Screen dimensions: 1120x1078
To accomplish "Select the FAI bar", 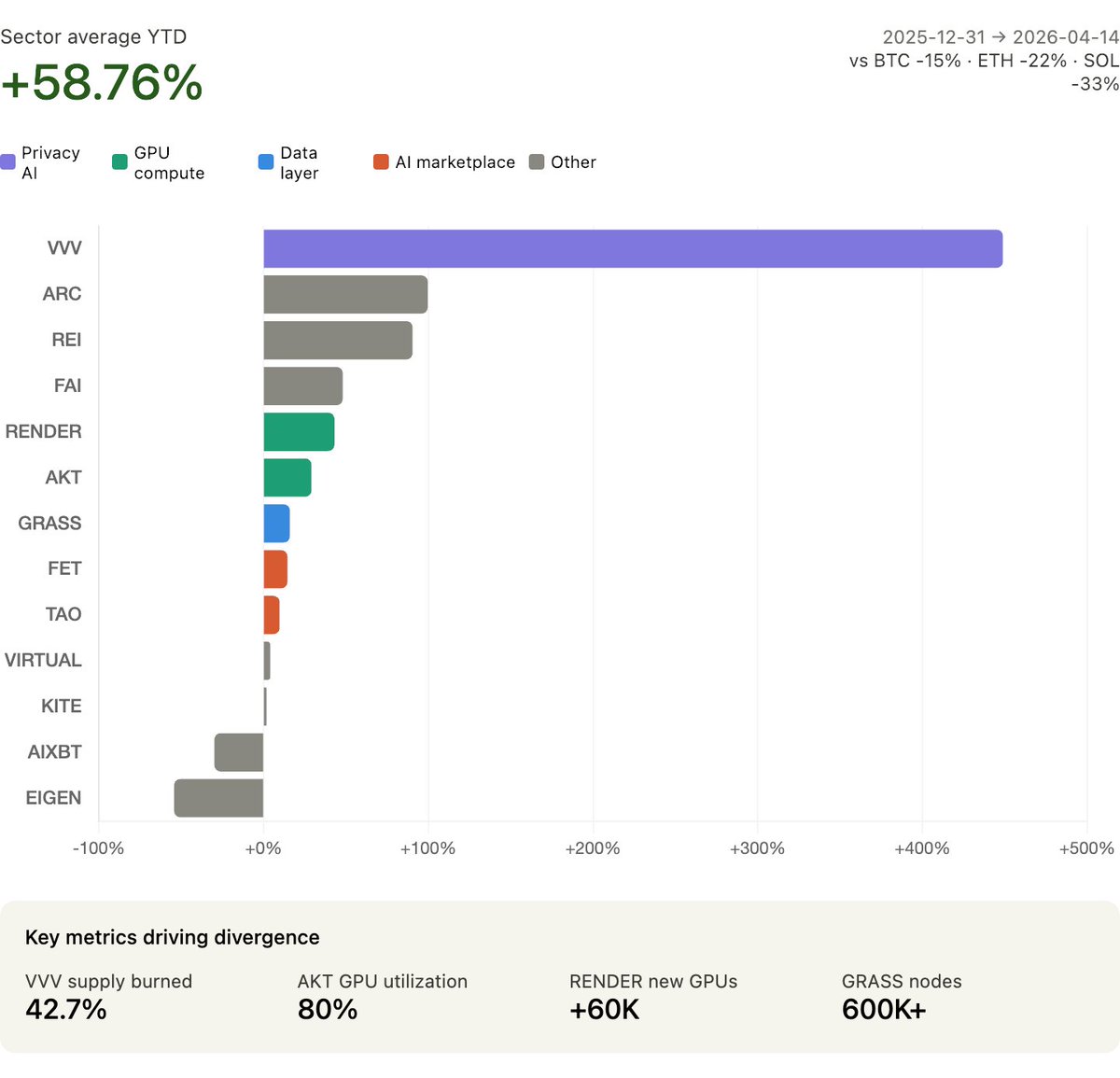I will click(302, 386).
